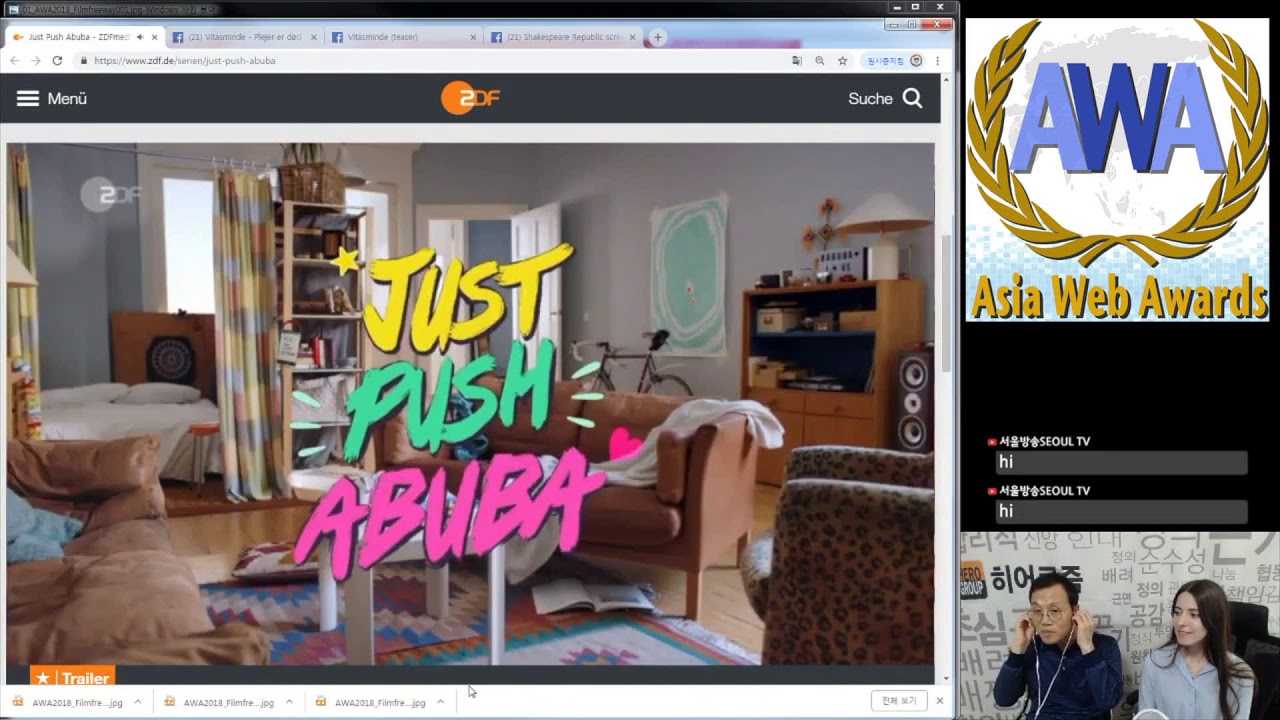
Task: Open the Chrome profile avatar icon
Action: pyautogui.click(x=916, y=61)
